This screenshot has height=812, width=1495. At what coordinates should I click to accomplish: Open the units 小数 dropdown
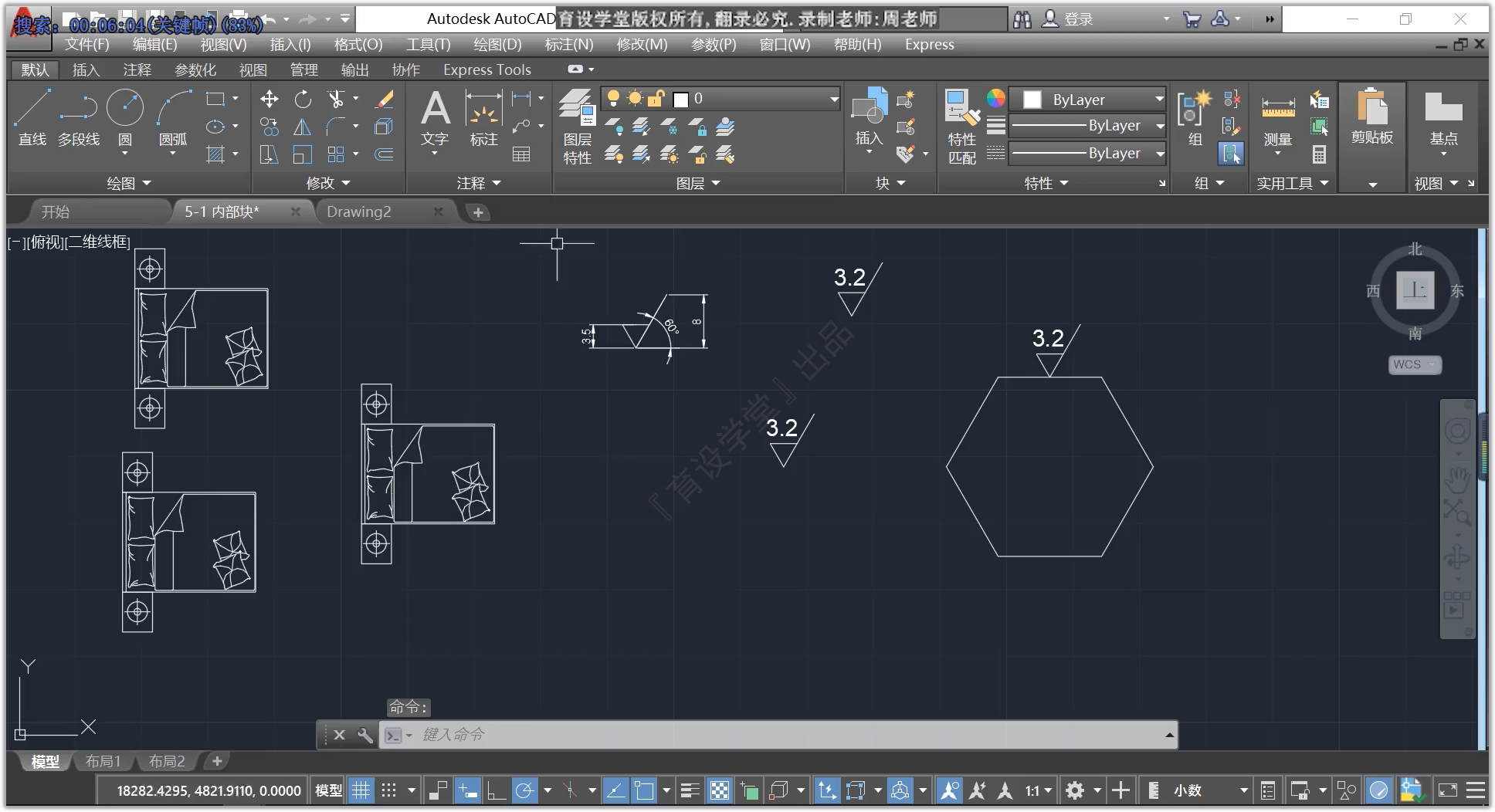tap(1243, 790)
